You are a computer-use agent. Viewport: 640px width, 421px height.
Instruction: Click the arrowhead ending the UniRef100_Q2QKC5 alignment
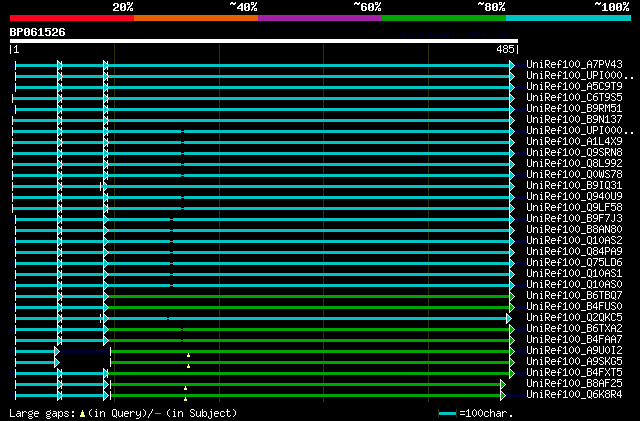coord(509,317)
